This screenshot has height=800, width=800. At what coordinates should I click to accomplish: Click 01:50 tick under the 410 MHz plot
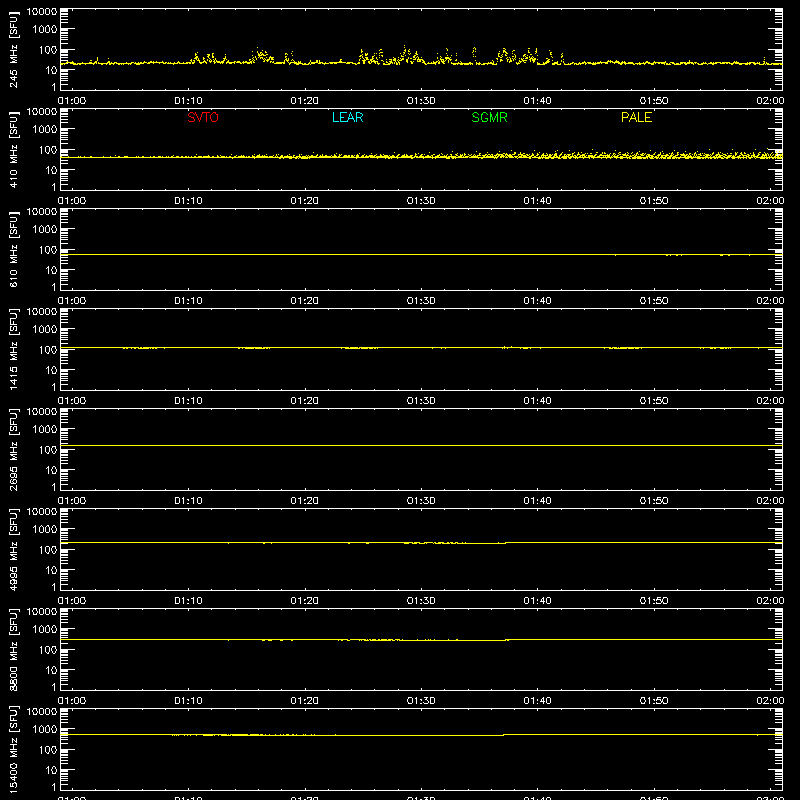pos(654,201)
